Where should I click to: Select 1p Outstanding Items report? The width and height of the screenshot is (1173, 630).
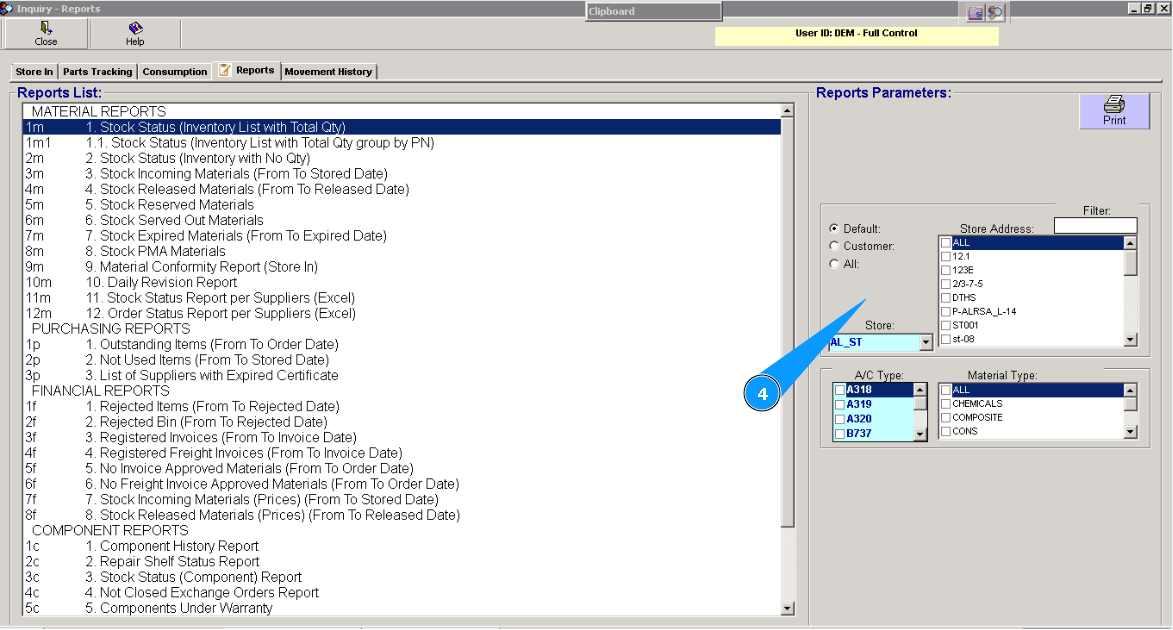402,345
